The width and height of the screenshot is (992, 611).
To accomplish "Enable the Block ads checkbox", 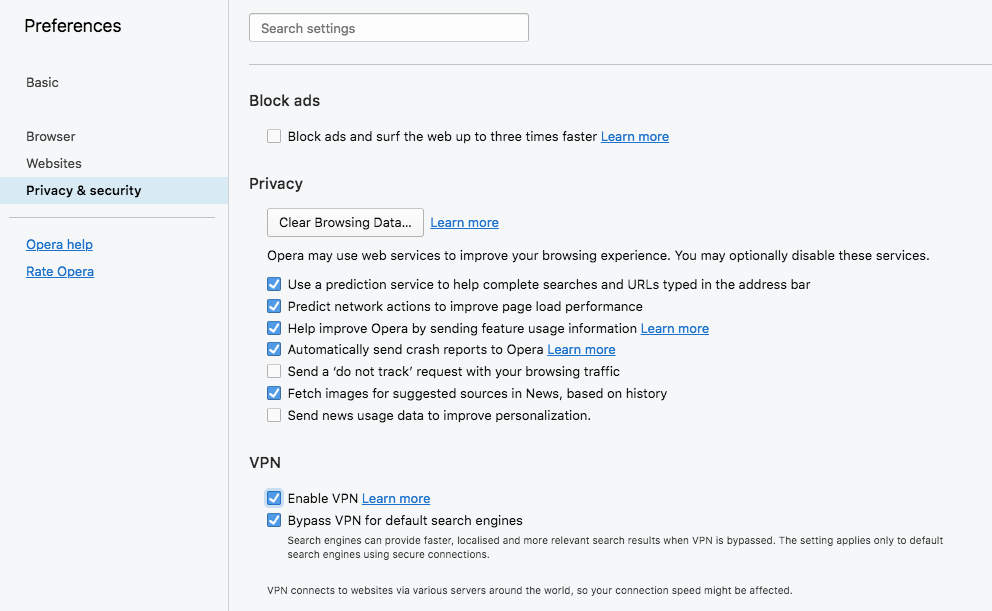I will [274, 137].
